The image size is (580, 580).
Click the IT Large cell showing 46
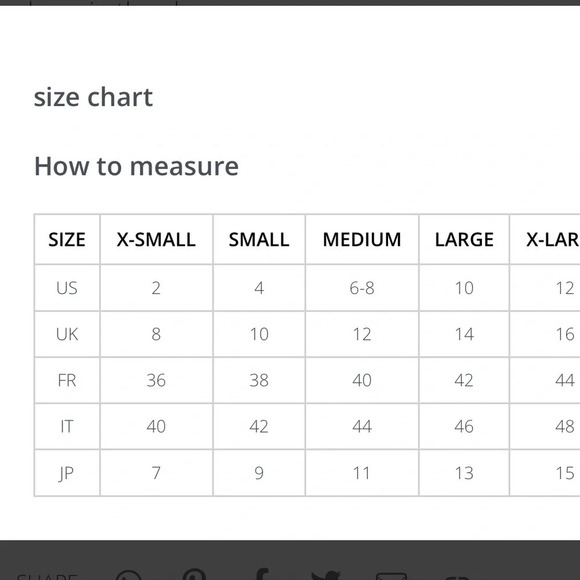[x=464, y=426]
